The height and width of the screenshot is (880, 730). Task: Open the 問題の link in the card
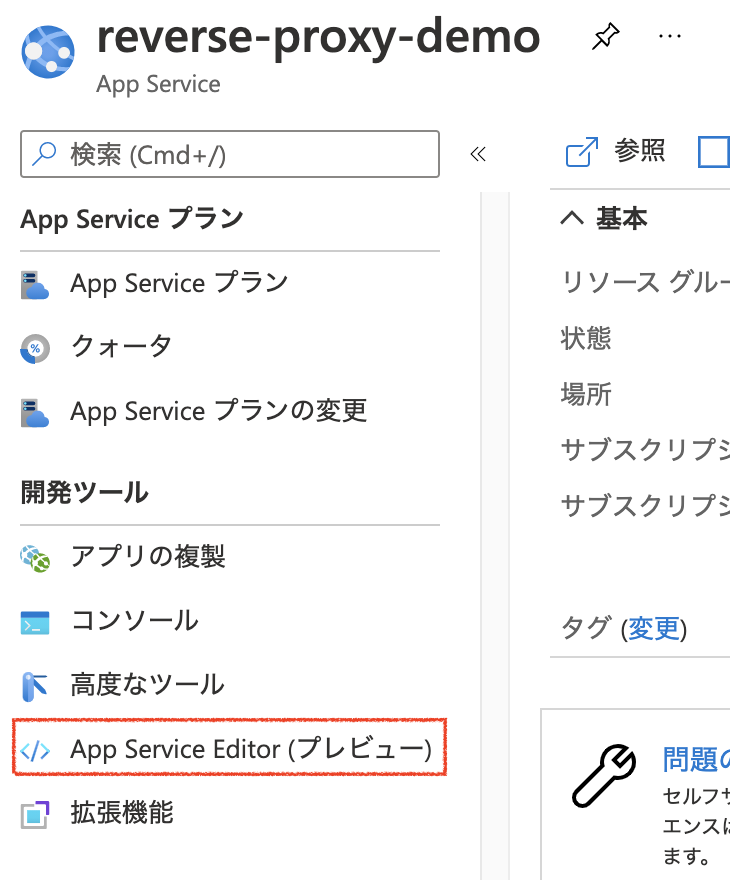point(696,759)
